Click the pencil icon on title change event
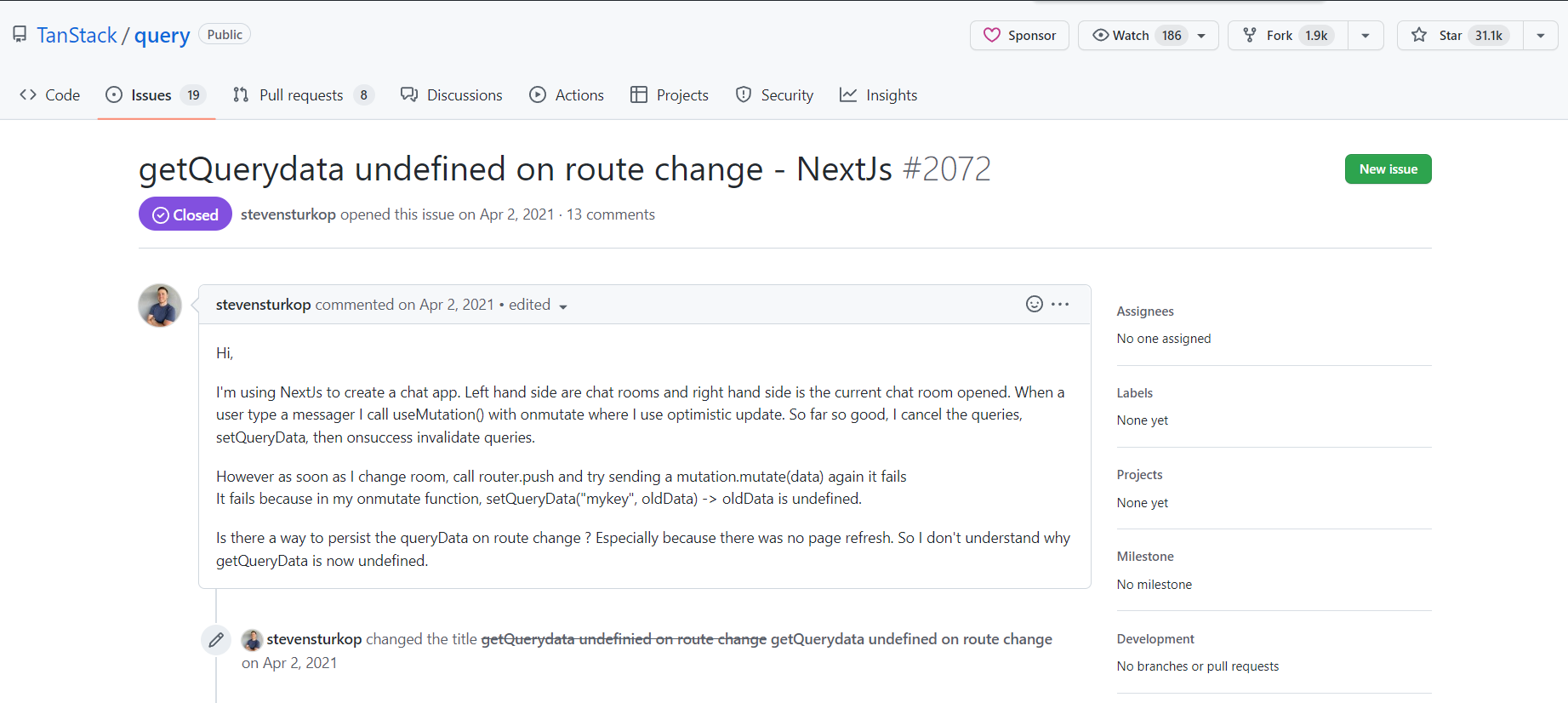 pyautogui.click(x=216, y=639)
